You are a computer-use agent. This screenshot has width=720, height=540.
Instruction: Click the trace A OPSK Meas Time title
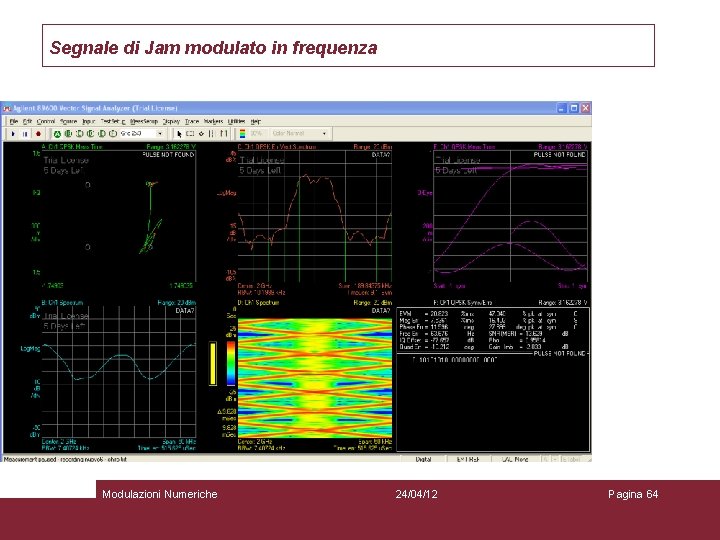[x=72, y=147]
